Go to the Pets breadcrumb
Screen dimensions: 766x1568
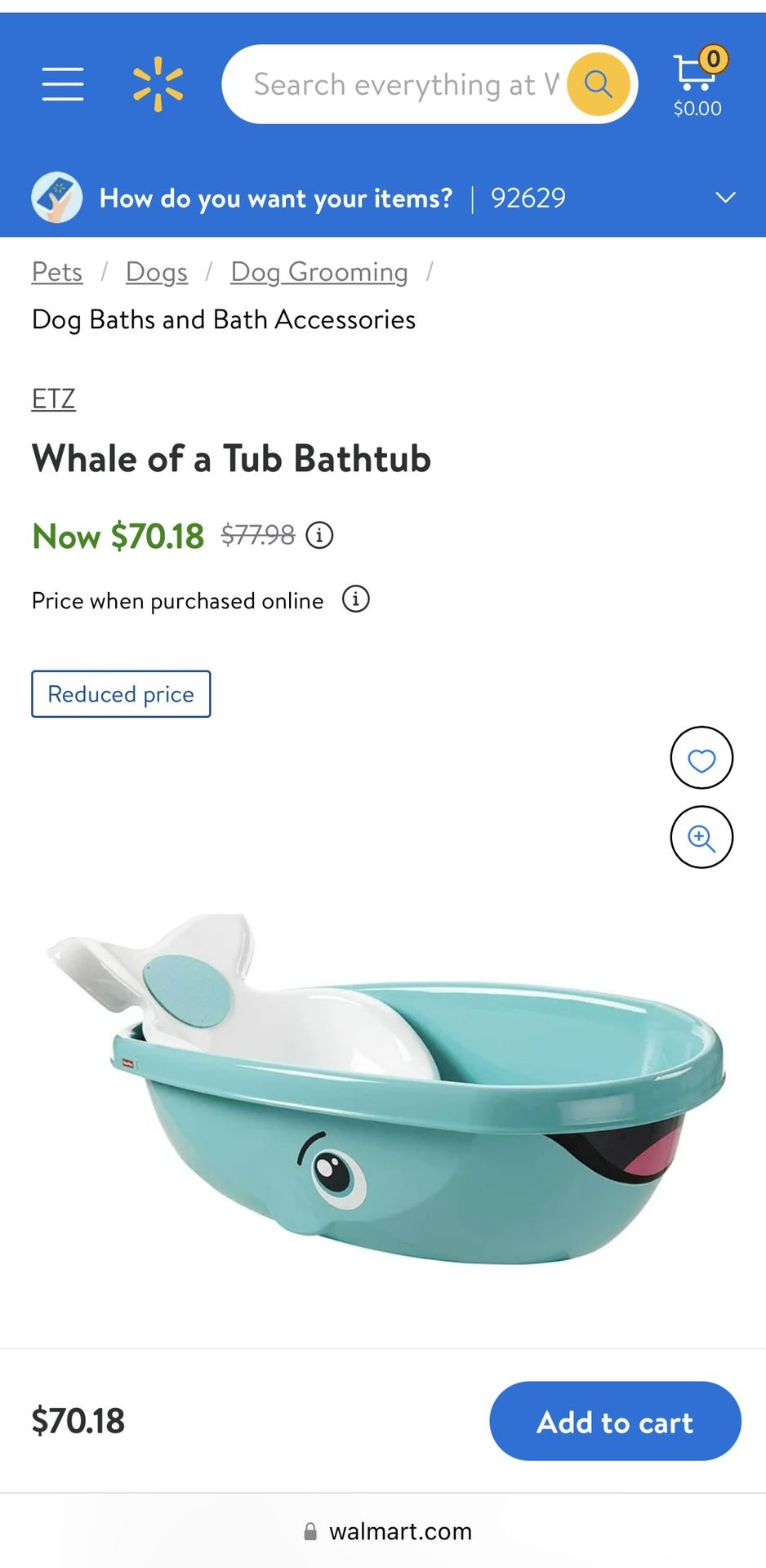[57, 272]
